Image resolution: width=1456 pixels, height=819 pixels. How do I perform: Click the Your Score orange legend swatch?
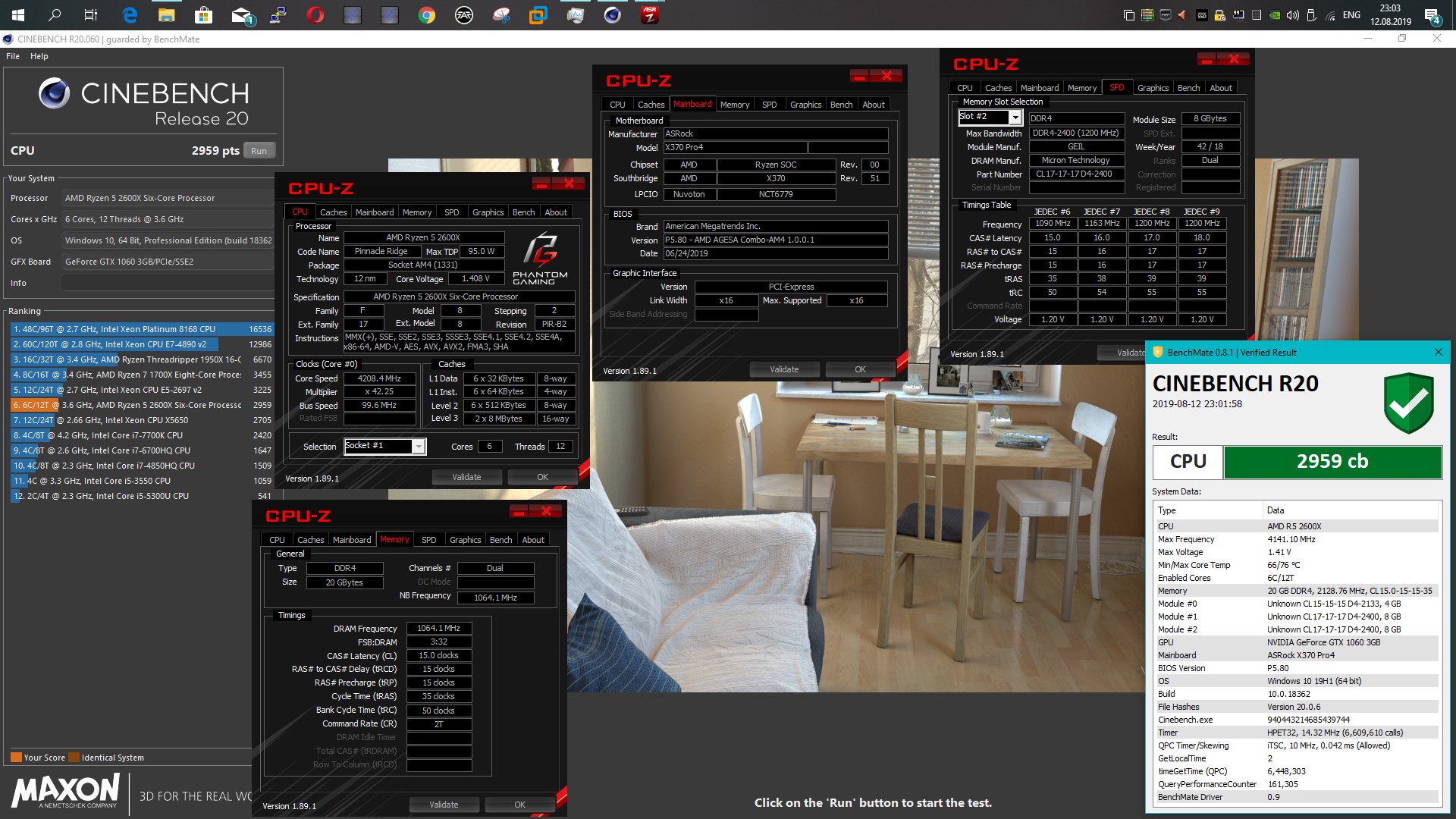click(16, 758)
